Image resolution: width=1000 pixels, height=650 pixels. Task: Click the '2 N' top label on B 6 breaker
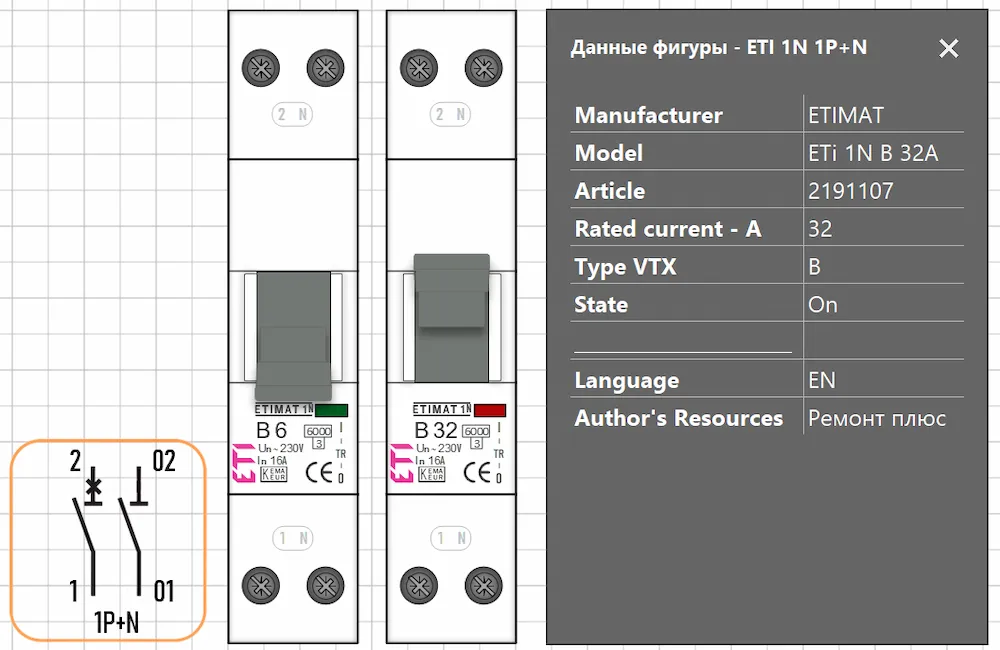(x=292, y=114)
